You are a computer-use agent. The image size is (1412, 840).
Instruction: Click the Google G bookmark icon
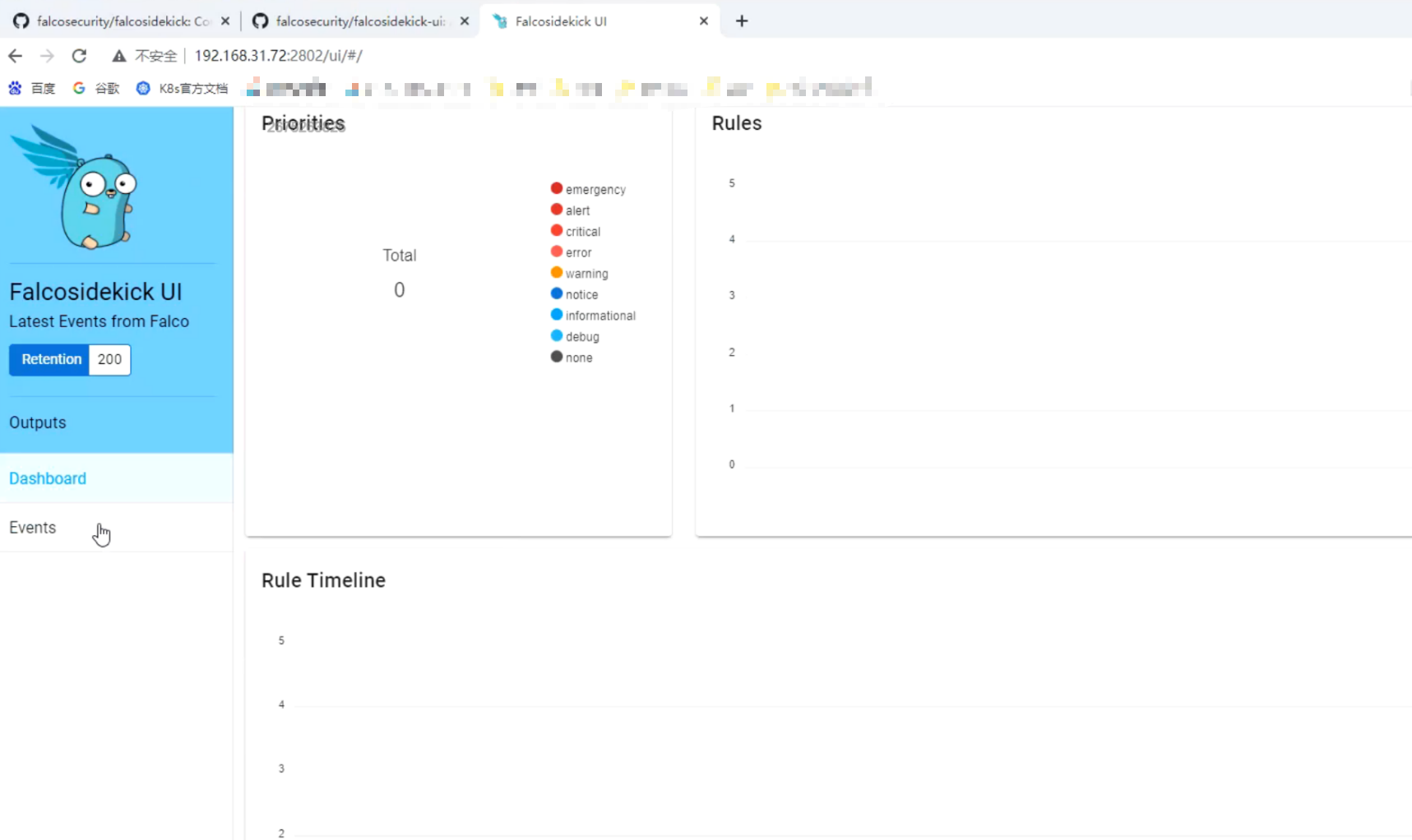79,88
